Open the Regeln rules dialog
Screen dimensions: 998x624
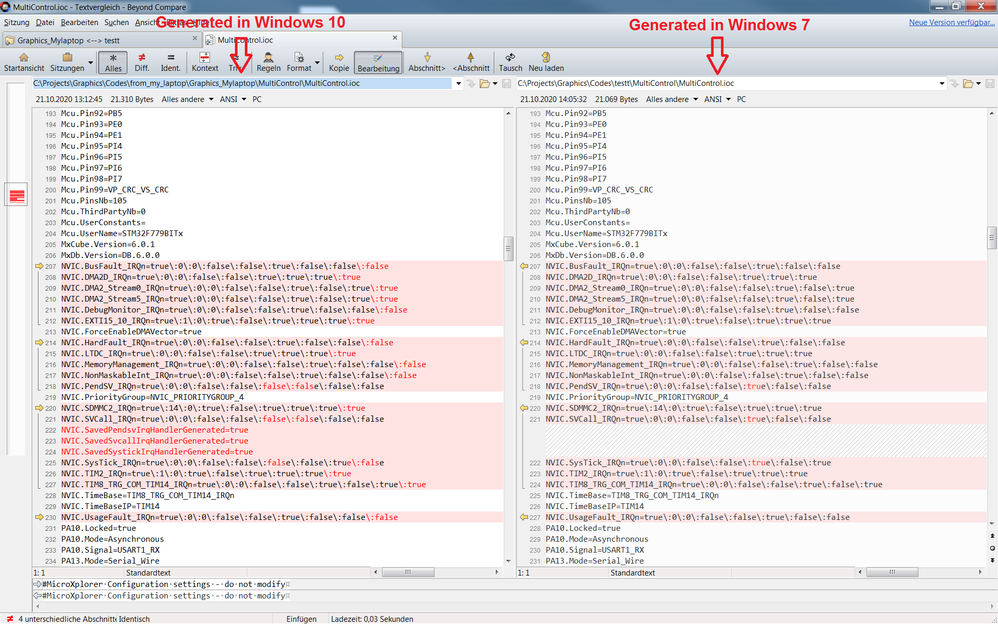(x=269, y=62)
